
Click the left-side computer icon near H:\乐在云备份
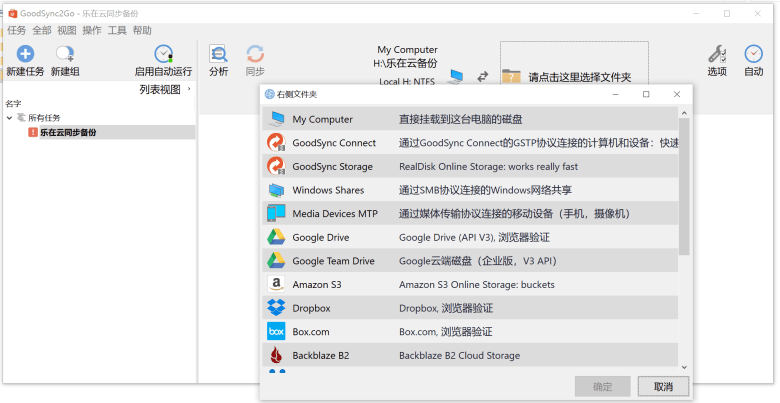click(456, 76)
